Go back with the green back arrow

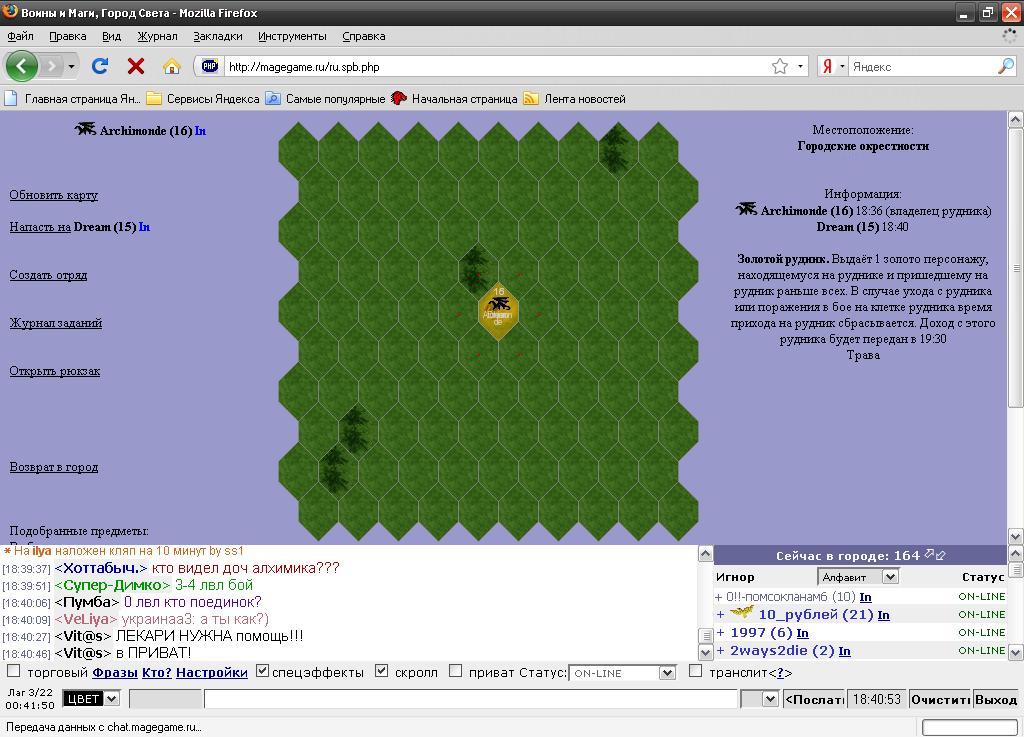tap(22, 66)
